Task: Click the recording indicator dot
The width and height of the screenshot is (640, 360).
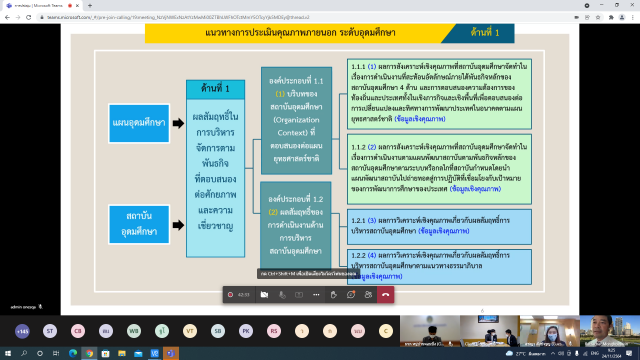Action: point(230,295)
